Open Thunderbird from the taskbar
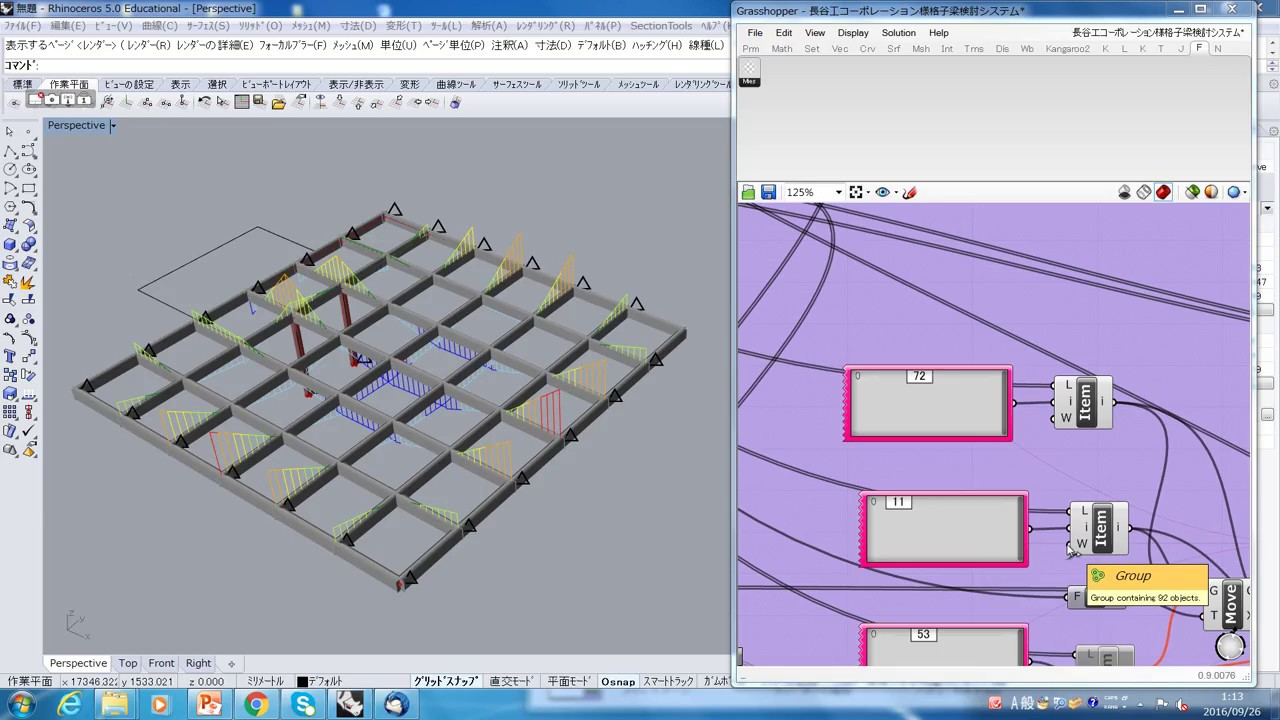This screenshot has height=720, width=1280. (396, 705)
